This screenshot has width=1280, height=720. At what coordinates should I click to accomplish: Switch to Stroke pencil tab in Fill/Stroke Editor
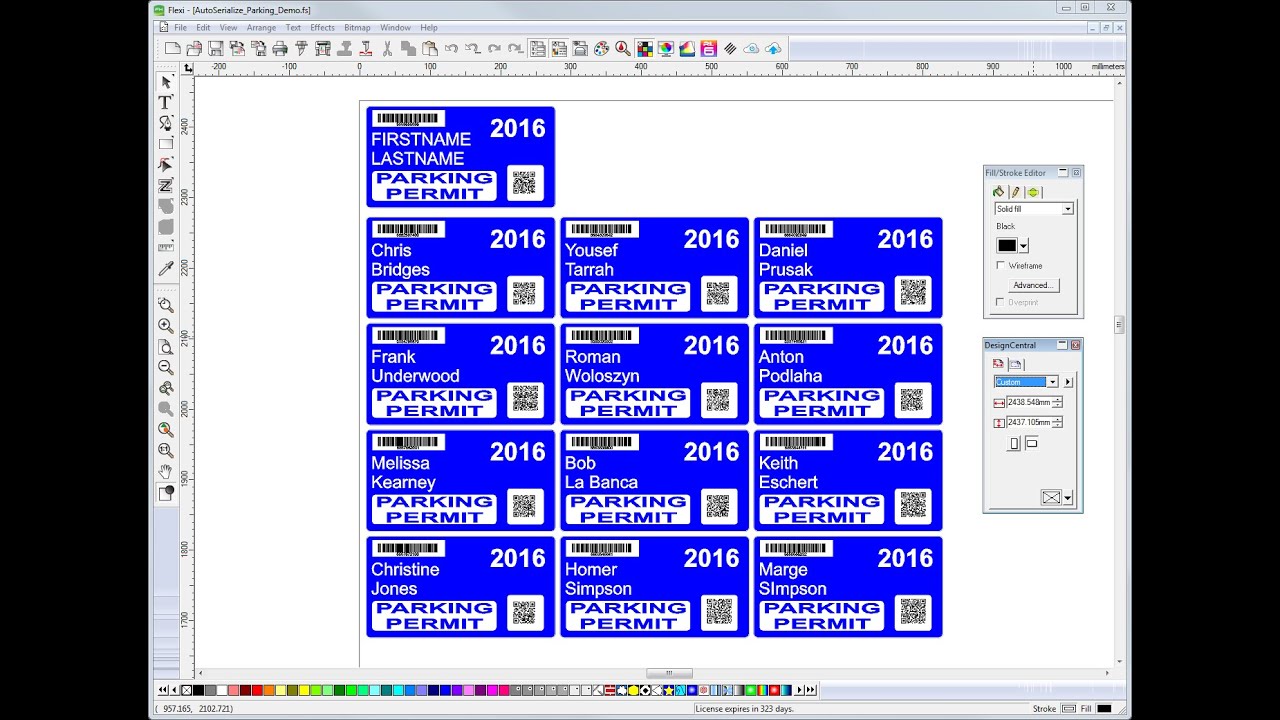click(1015, 192)
